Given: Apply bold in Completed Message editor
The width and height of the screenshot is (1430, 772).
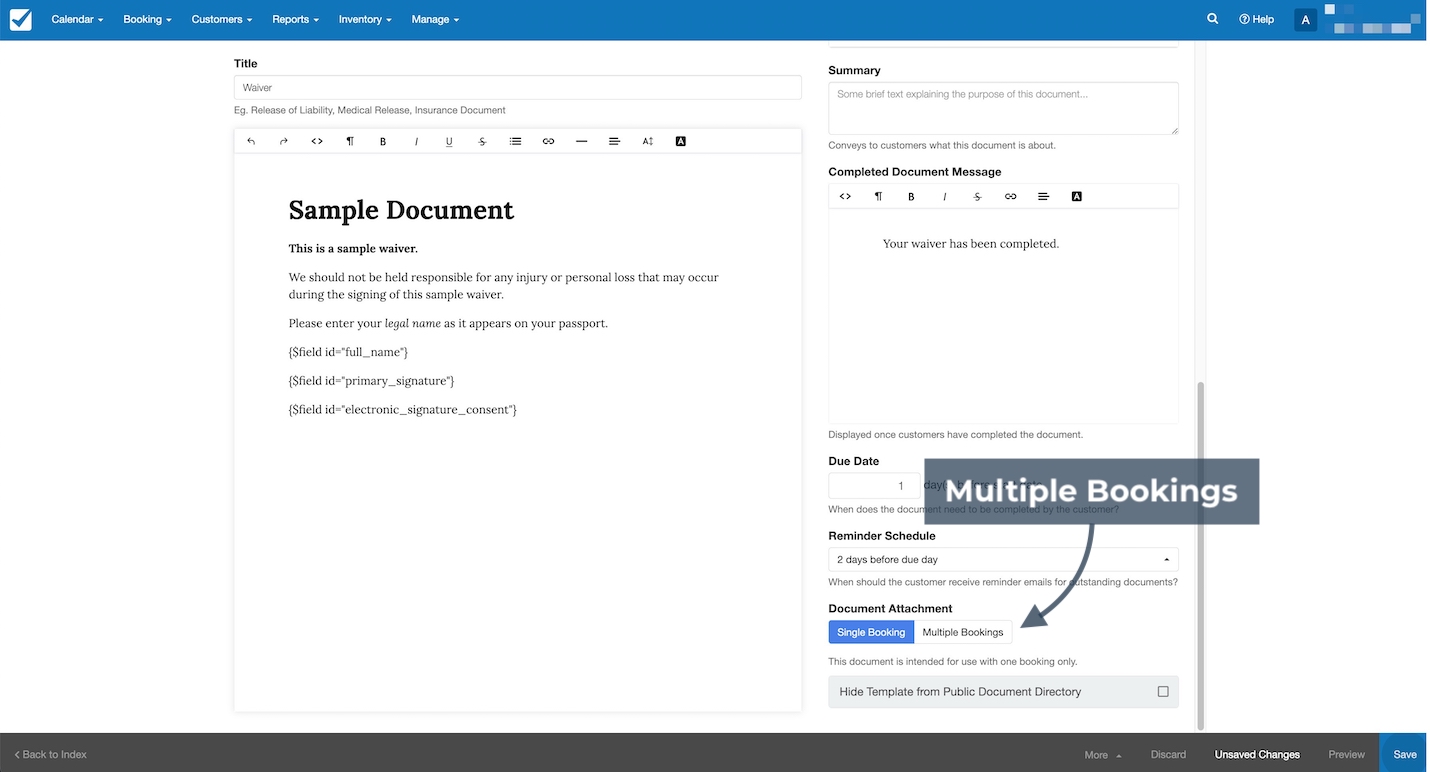Looking at the screenshot, I should [911, 196].
